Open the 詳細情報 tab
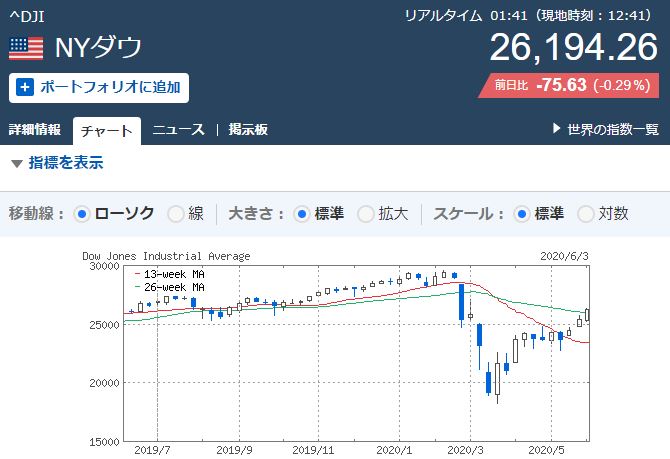This screenshot has width=670, height=459. click(x=35, y=129)
